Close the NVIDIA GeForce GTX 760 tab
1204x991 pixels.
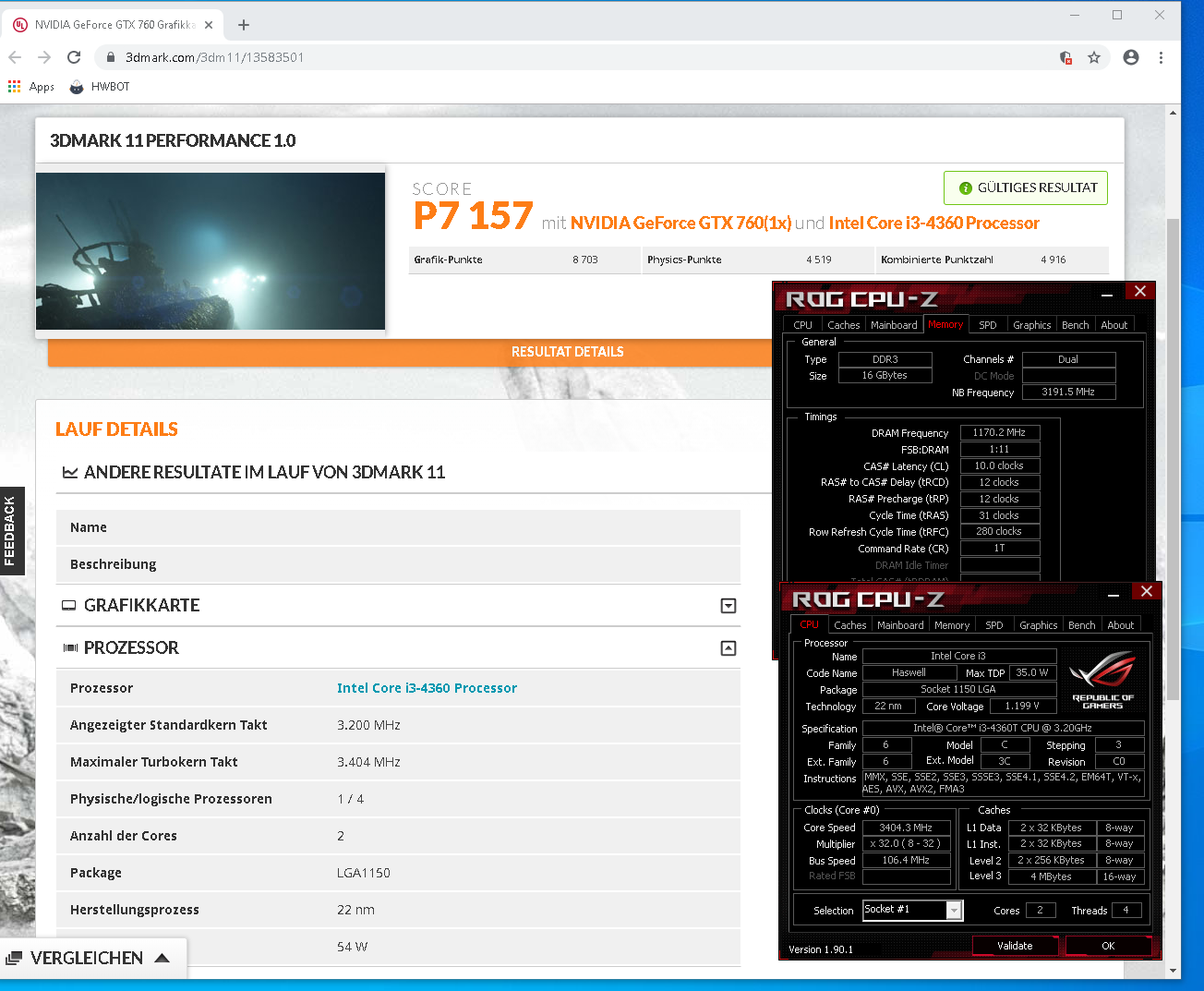click(x=209, y=25)
